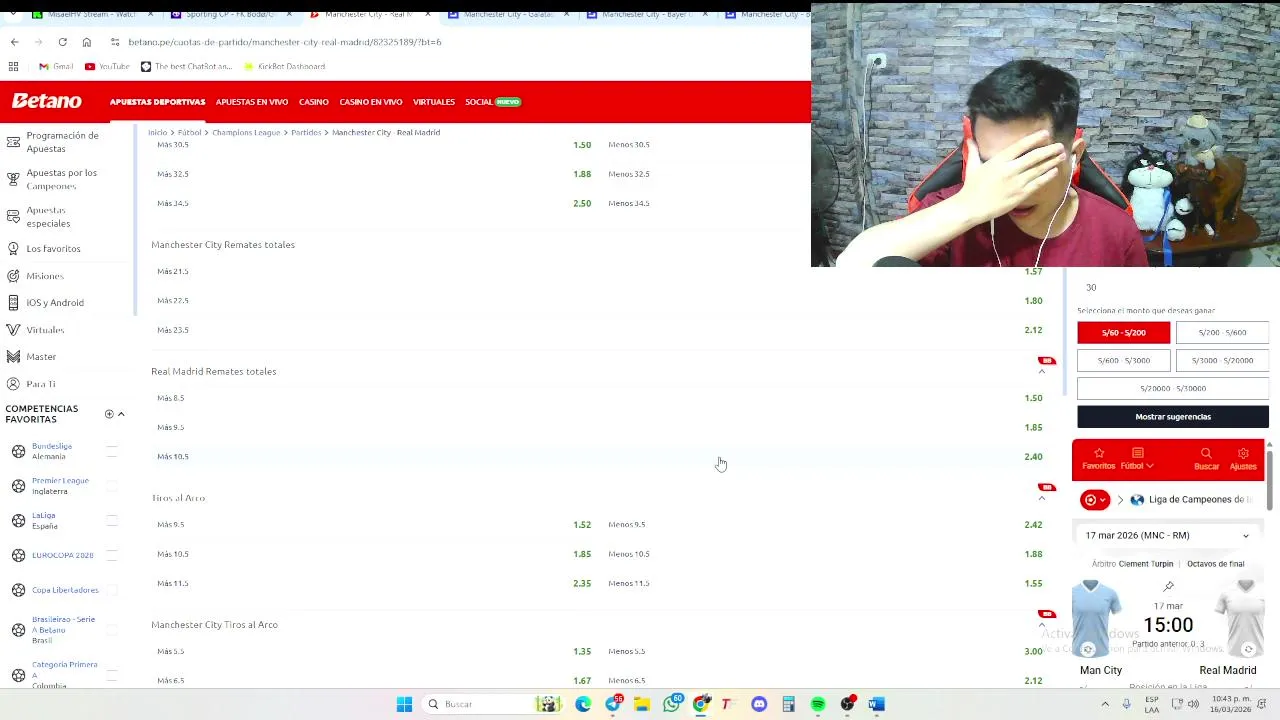The width and height of the screenshot is (1280, 720).
Task: Open Casino en Vivo tab
Action: point(371,102)
